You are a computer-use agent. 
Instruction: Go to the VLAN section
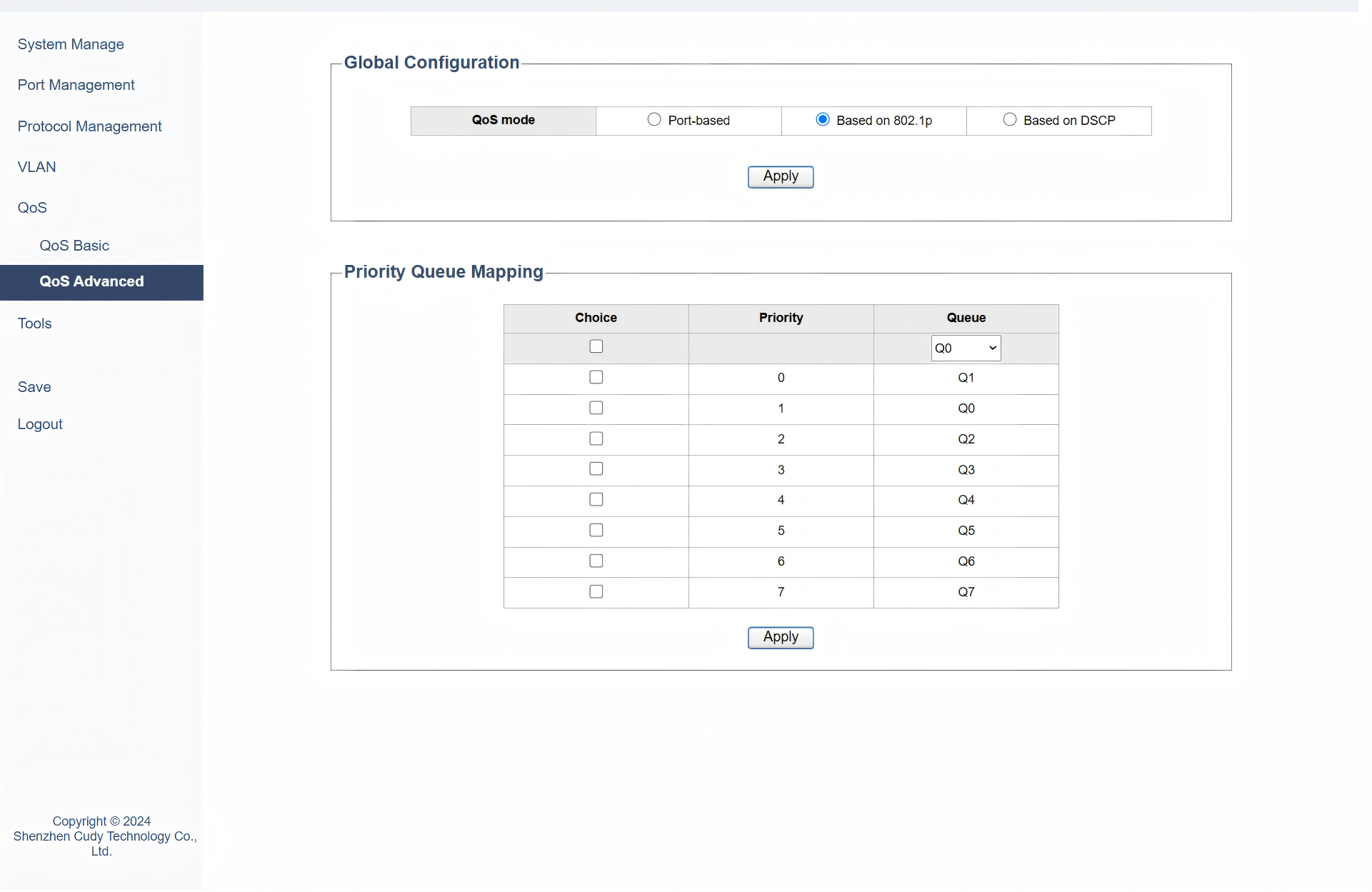coord(36,167)
